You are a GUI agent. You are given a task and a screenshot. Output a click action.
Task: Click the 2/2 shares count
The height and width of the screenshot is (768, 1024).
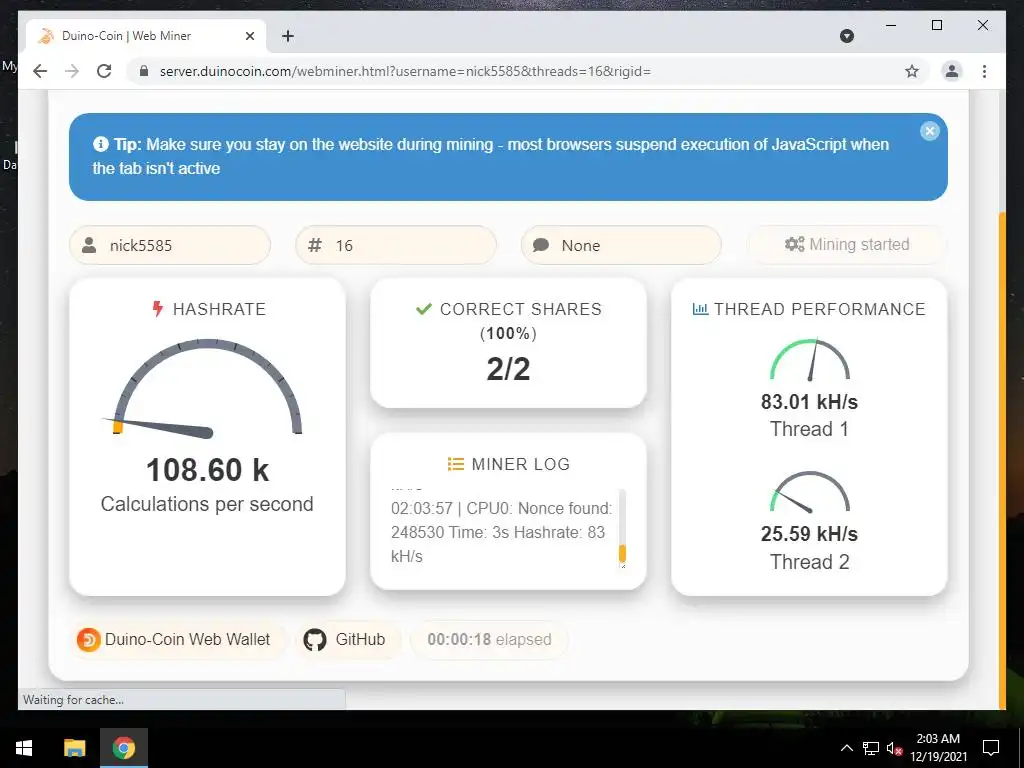508,369
